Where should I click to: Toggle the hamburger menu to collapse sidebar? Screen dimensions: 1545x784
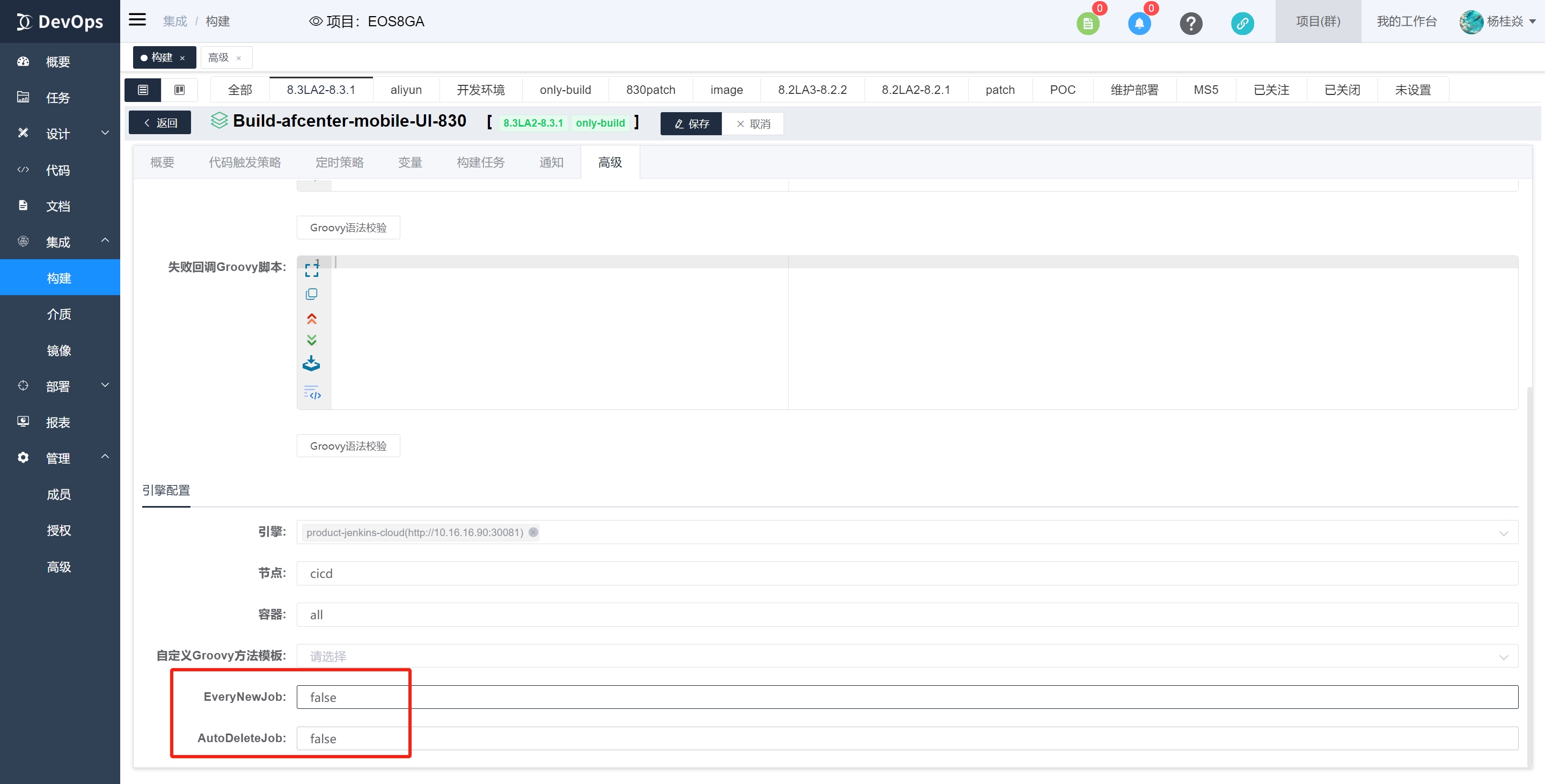coord(137,20)
